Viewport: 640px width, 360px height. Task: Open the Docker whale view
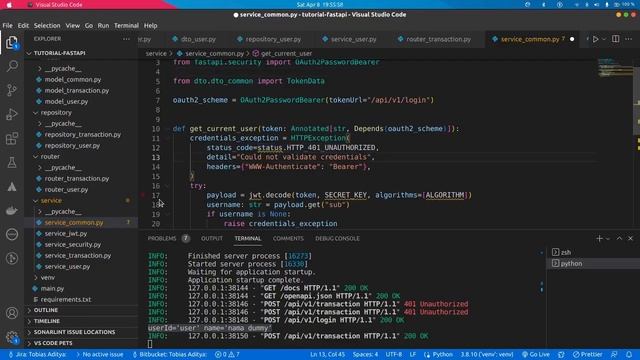point(12,210)
